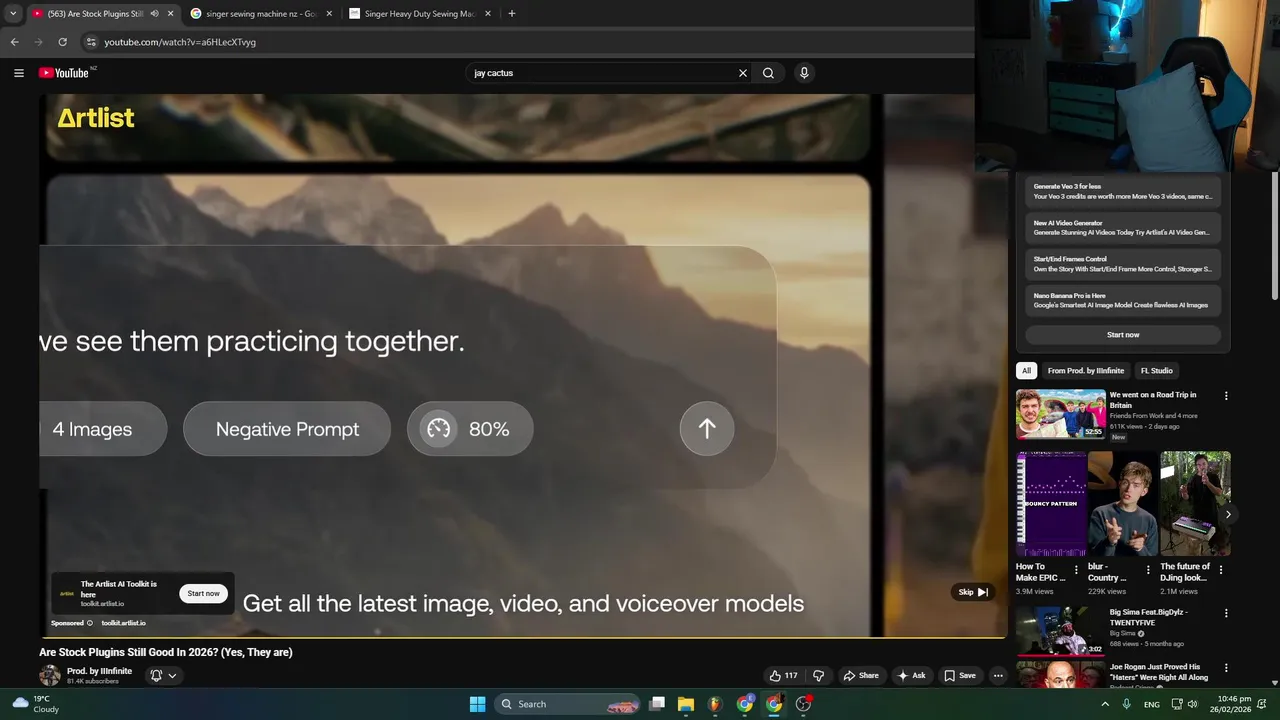Click the Ask button

[x=911, y=676]
